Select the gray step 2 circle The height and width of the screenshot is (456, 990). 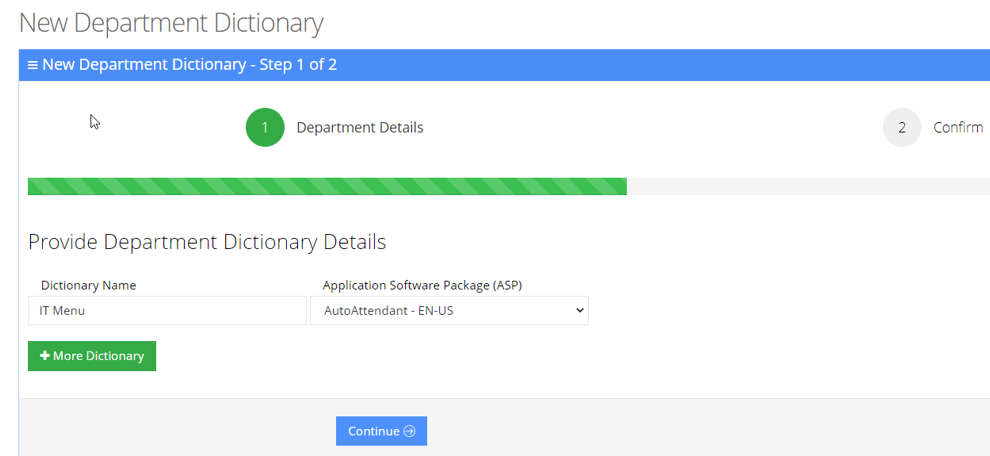point(901,128)
